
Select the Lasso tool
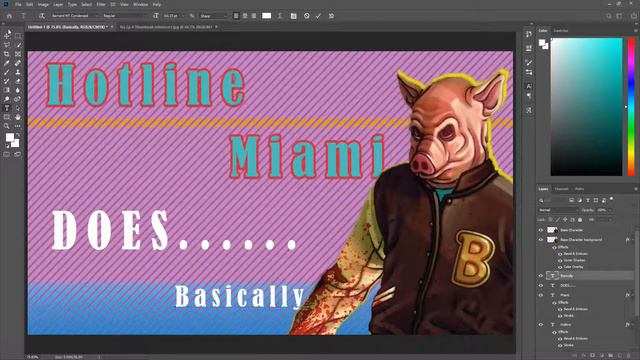coord(7,45)
